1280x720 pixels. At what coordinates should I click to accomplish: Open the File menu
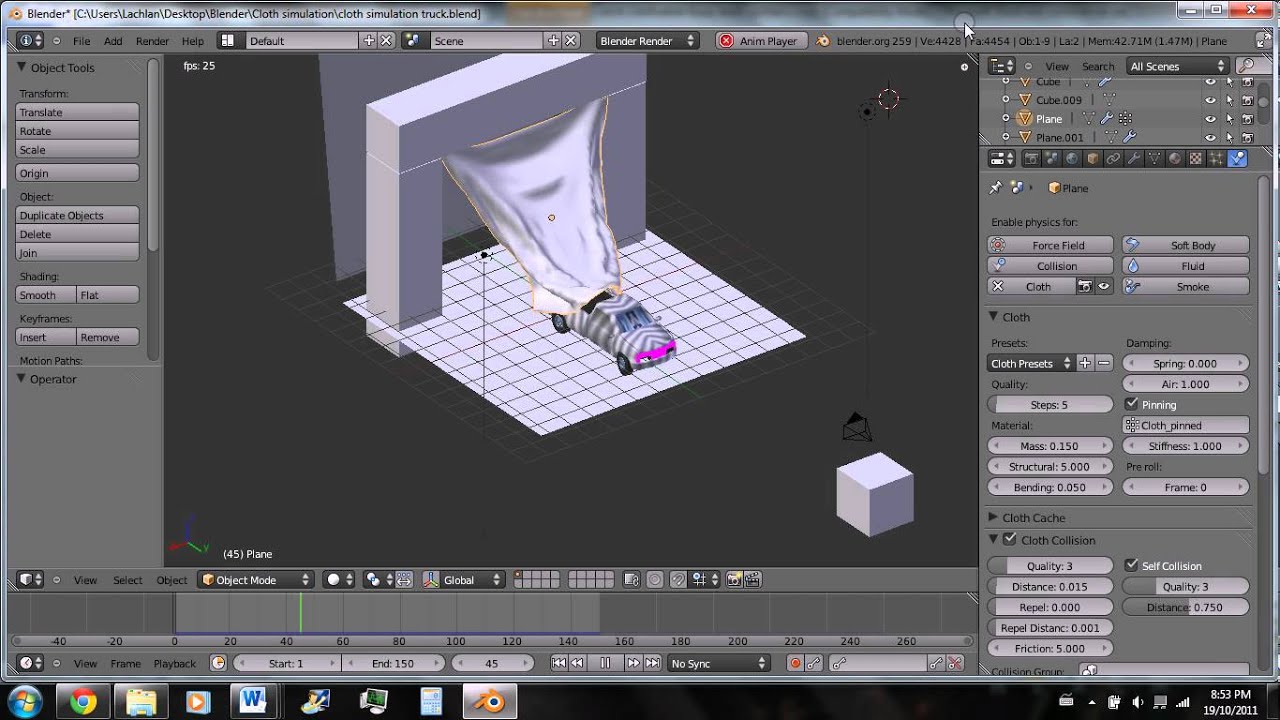coord(81,41)
